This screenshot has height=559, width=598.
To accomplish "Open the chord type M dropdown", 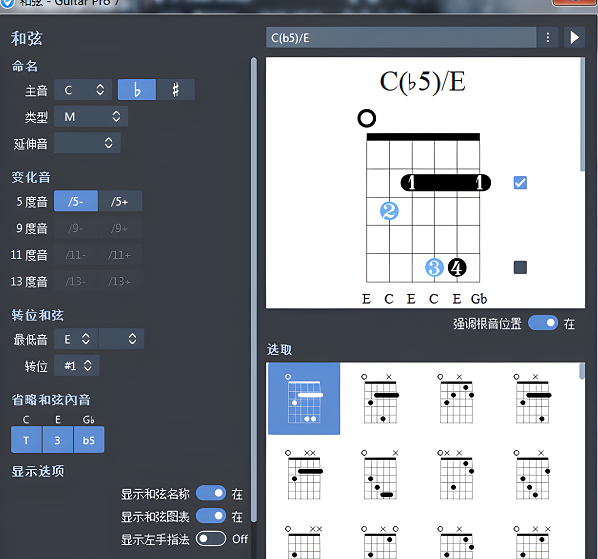I will coord(91,117).
